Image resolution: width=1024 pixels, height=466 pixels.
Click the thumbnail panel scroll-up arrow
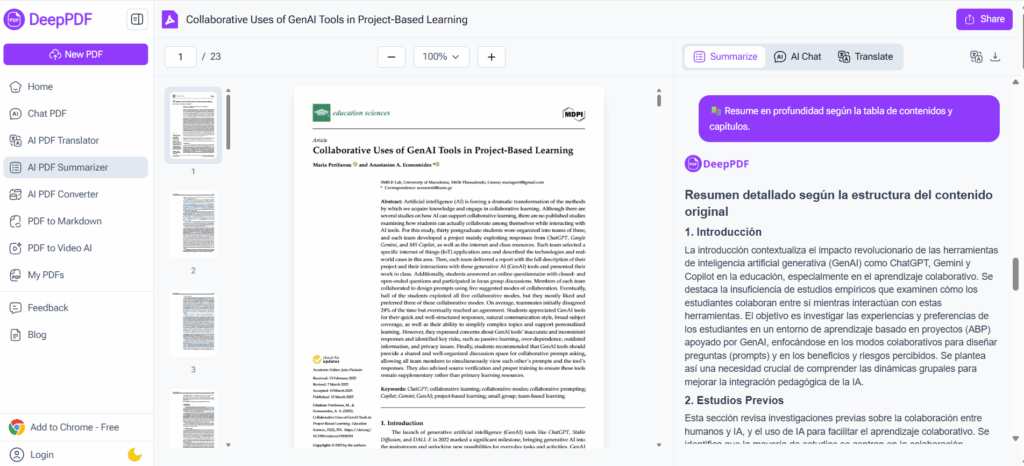point(228,90)
